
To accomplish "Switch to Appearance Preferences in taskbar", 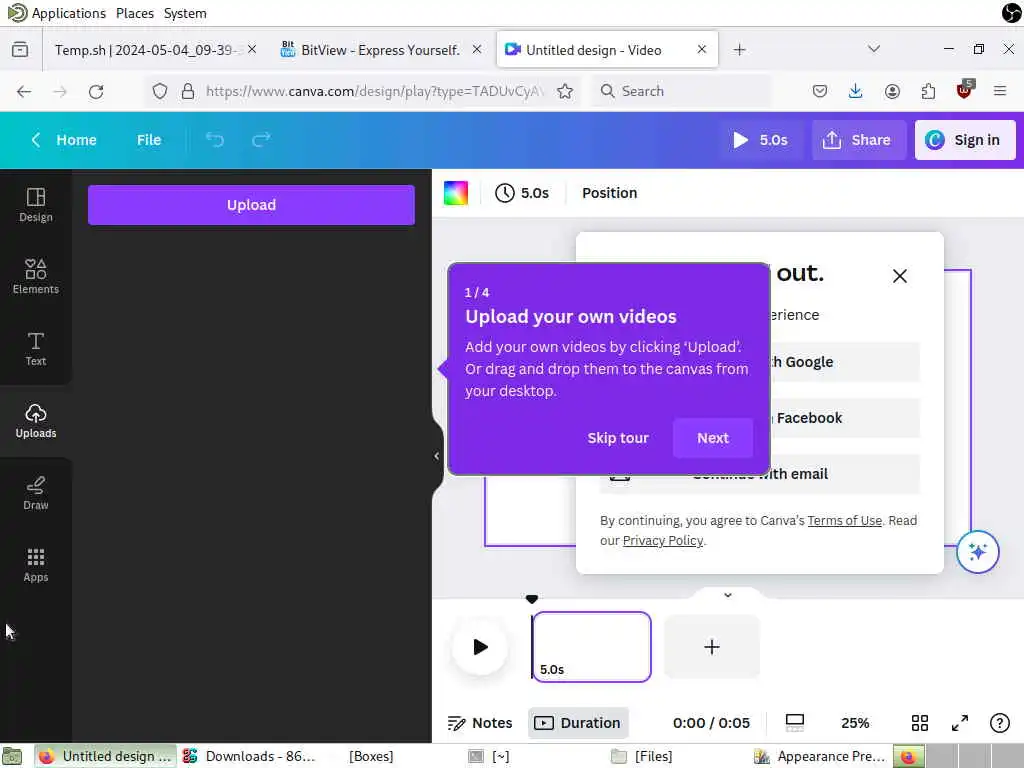I will (820, 756).
